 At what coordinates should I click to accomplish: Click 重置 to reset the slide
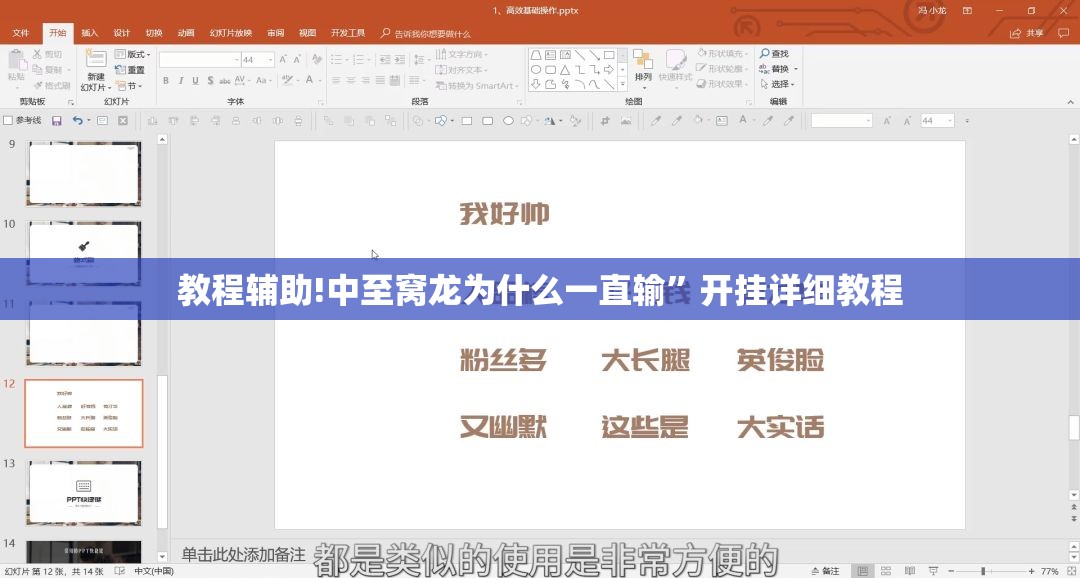click(129, 70)
